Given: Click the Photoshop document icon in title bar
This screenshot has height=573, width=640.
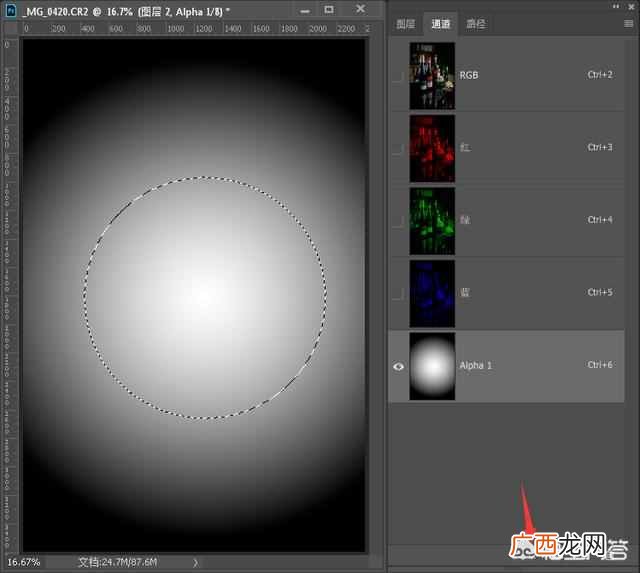Looking at the screenshot, I should click(x=11, y=11).
